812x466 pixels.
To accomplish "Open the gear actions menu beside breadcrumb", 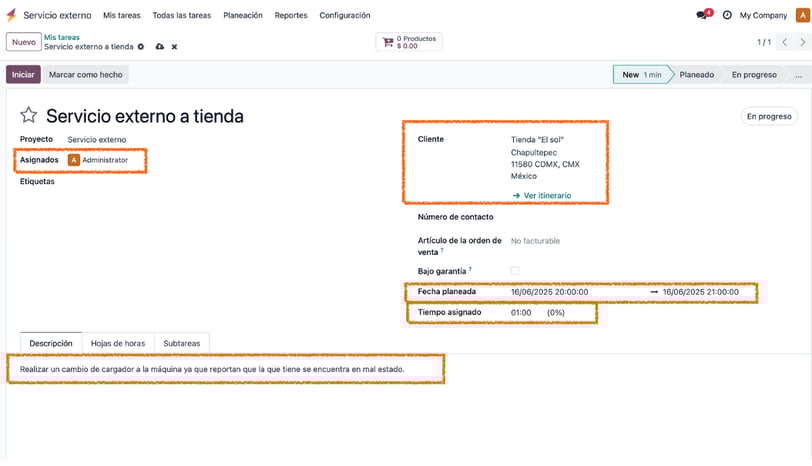I will [141, 47].
